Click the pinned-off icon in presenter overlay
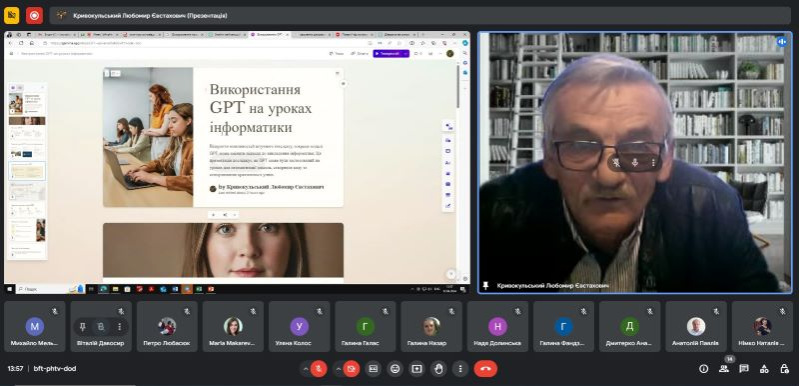This screenshot has height=386, width=799. pos(617,162)
